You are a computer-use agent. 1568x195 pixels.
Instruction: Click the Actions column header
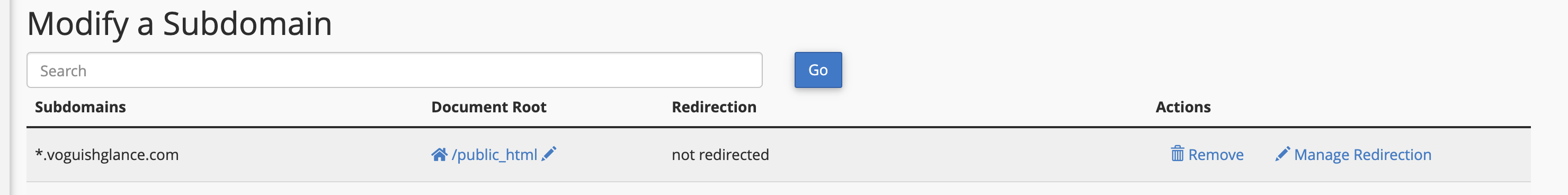[x=1183, y=107]
